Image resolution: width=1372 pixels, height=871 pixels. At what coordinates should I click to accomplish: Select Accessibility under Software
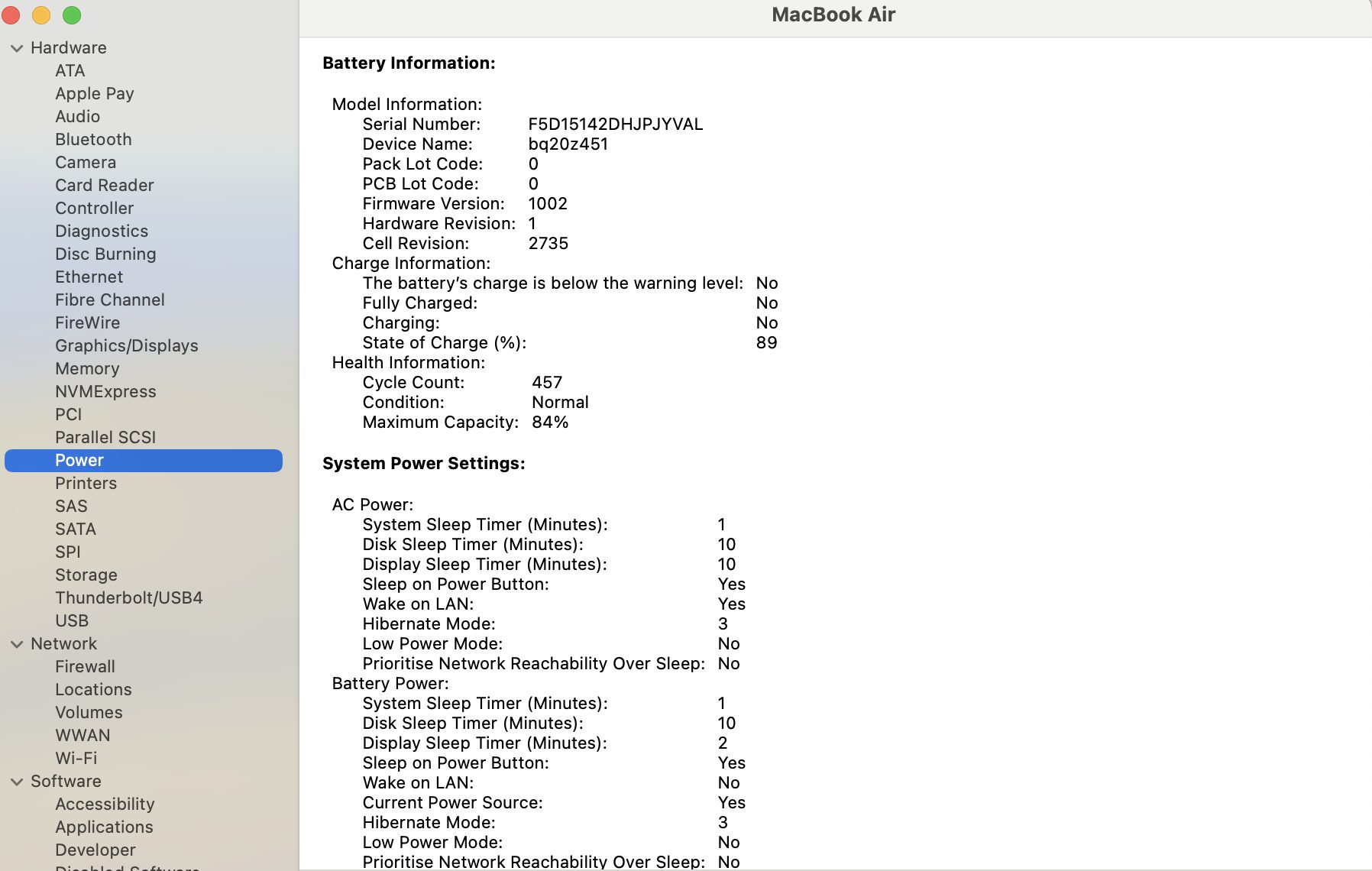(x=105, y=804)
